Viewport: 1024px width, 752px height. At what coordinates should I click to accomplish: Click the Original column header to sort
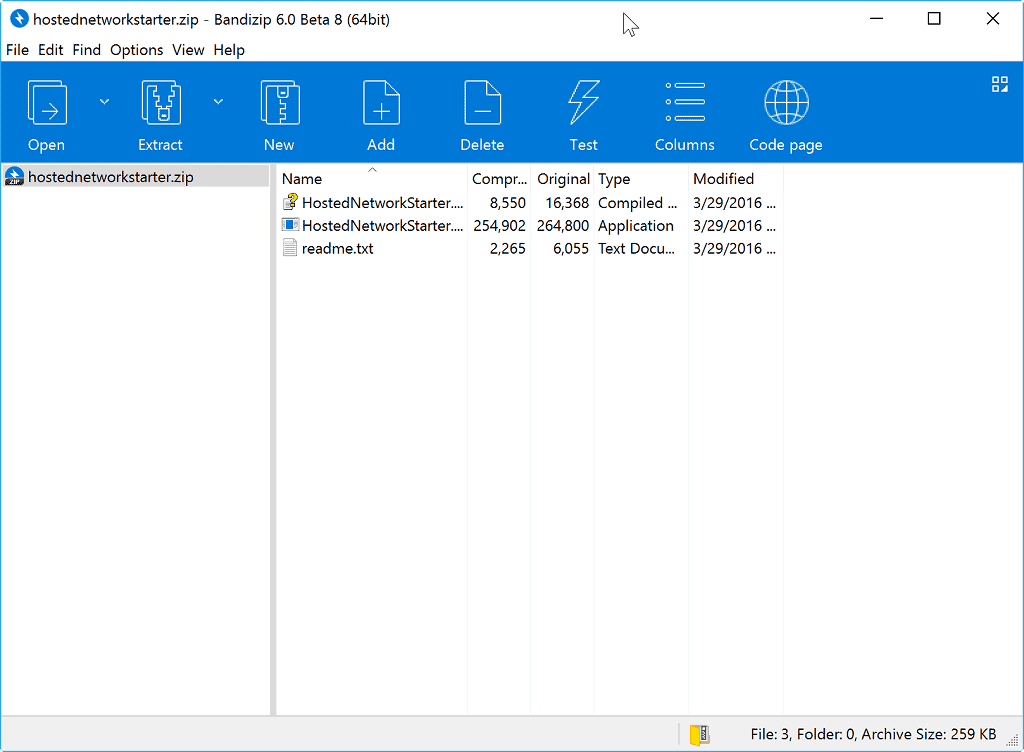563,178
